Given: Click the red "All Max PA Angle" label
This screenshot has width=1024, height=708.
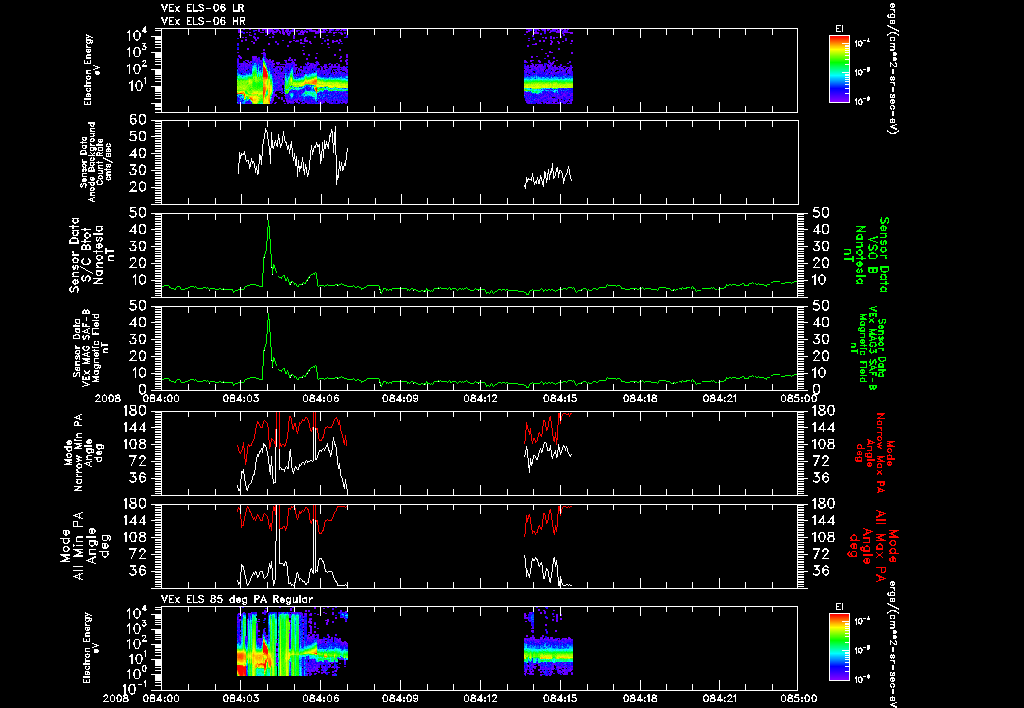Looking at the screenshot, I should [x=872, y=545].
